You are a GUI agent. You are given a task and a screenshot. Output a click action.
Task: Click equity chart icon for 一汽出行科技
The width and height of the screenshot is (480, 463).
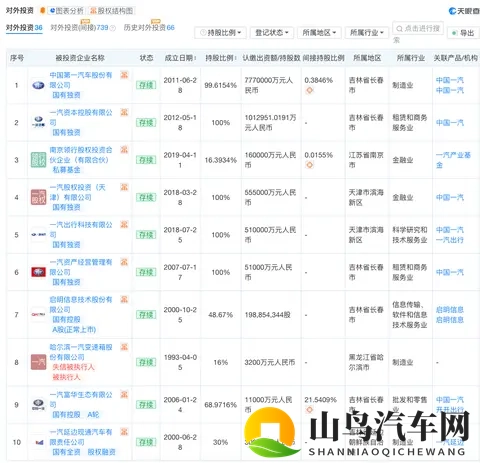[124, 224]
